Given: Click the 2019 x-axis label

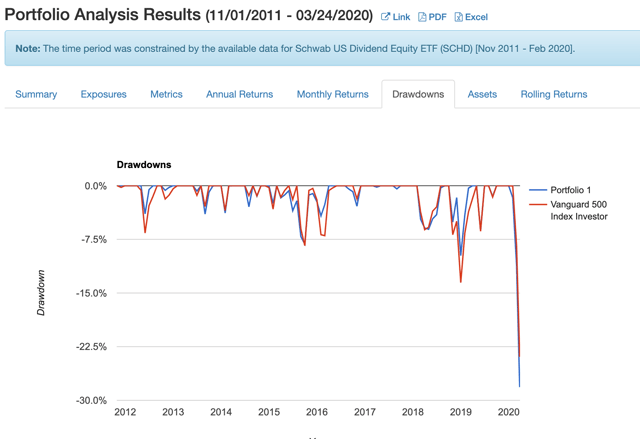Looking at the screenshot, I should coord(461,412).
